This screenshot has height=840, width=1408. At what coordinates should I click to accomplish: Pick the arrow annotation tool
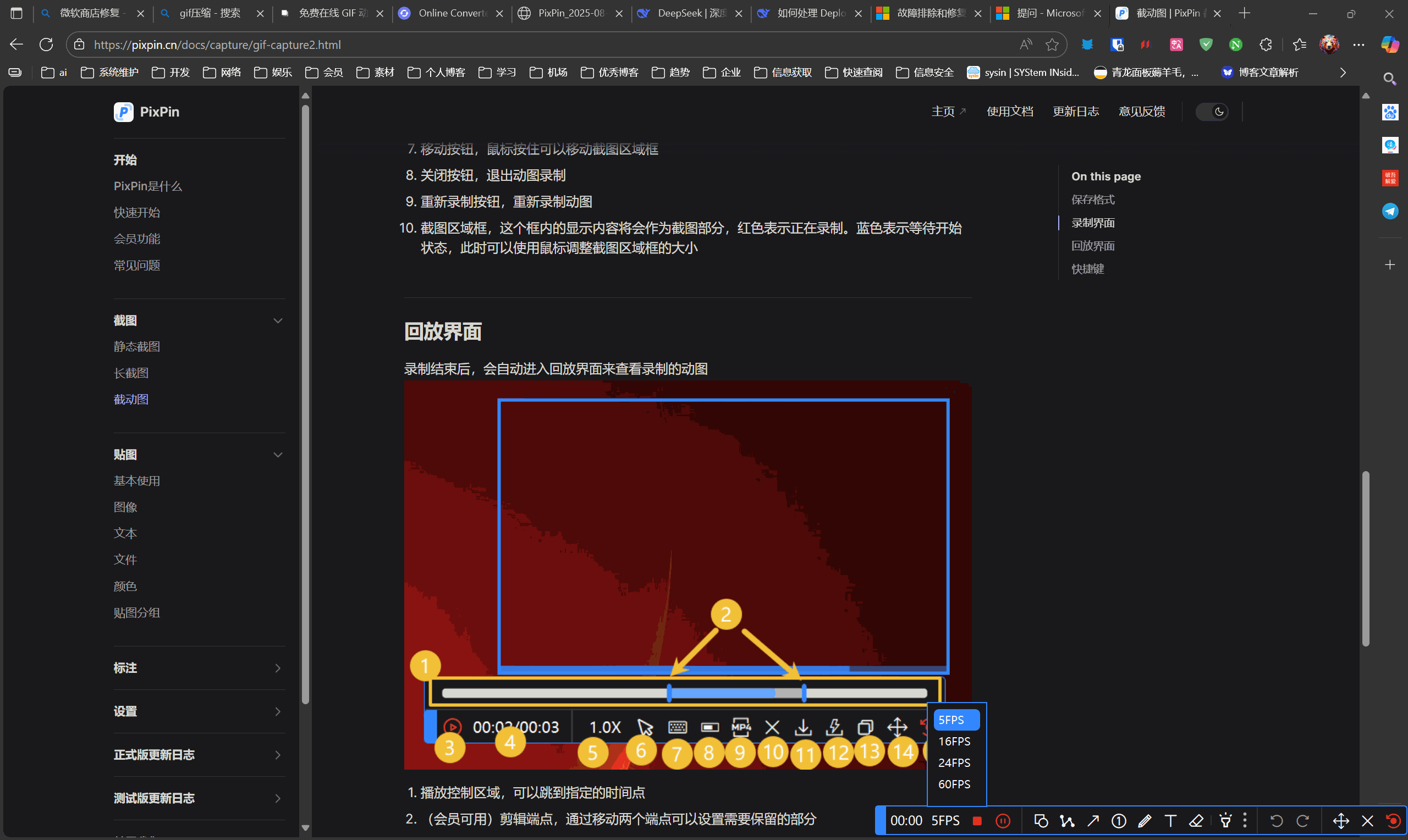(x=1093, y=821)
